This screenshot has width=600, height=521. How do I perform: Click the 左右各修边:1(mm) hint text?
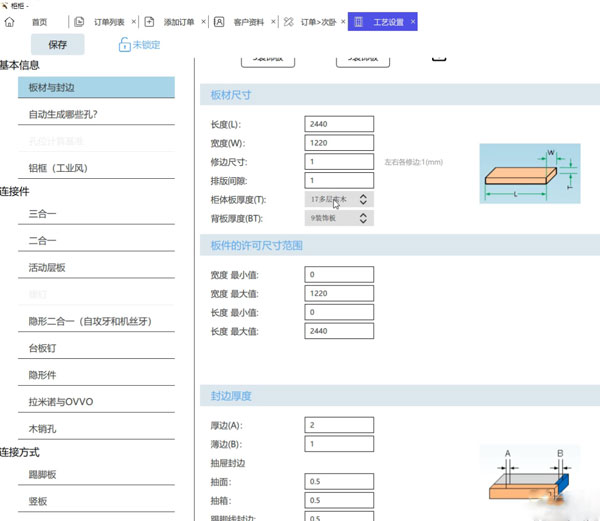pyautogui.click(x=414, y=162)
